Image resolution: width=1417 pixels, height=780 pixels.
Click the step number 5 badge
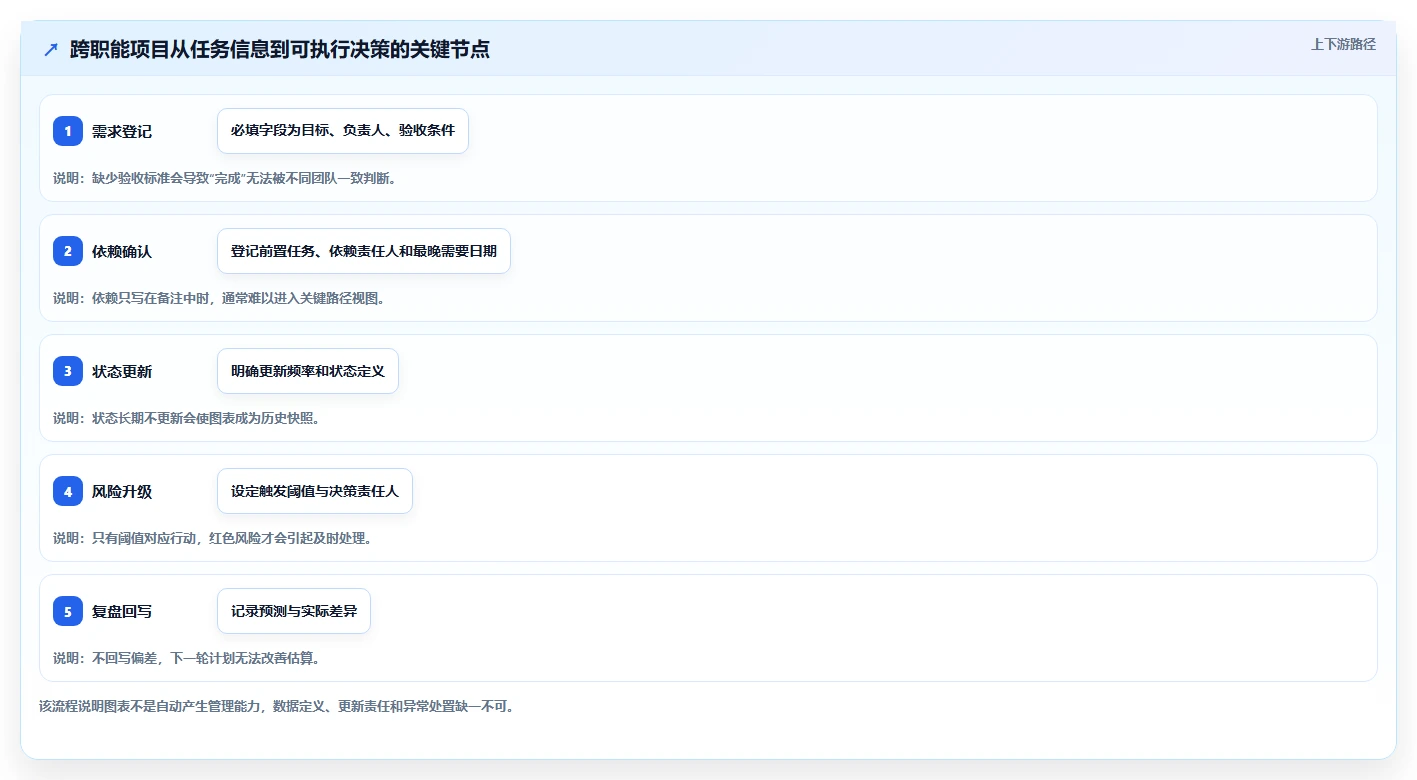click(x=68, y=611)
